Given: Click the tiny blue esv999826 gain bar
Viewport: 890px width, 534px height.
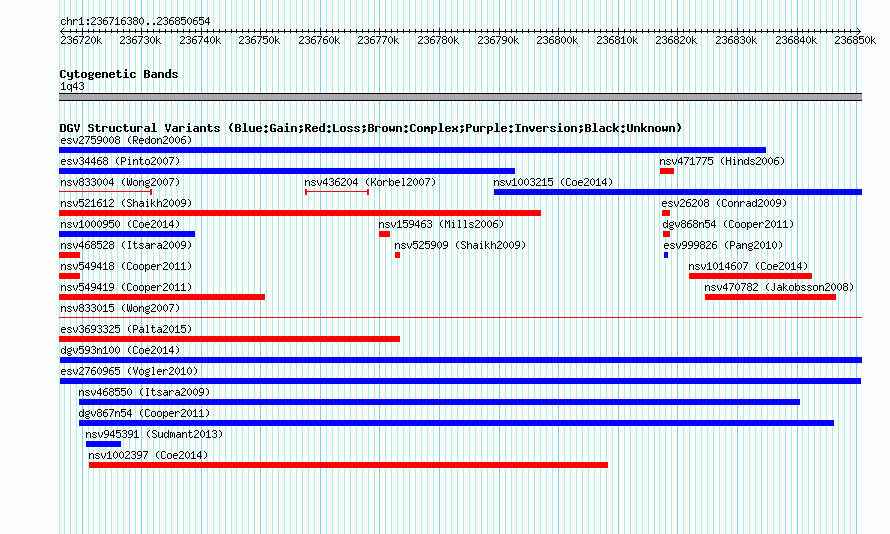Looking at the screenshot, I should (x=666, y=255).
